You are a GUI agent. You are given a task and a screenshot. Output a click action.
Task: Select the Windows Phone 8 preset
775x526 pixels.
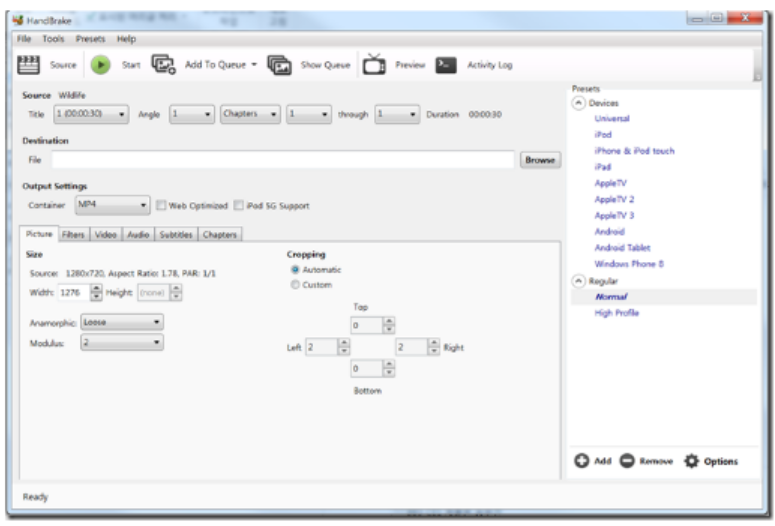629,264
